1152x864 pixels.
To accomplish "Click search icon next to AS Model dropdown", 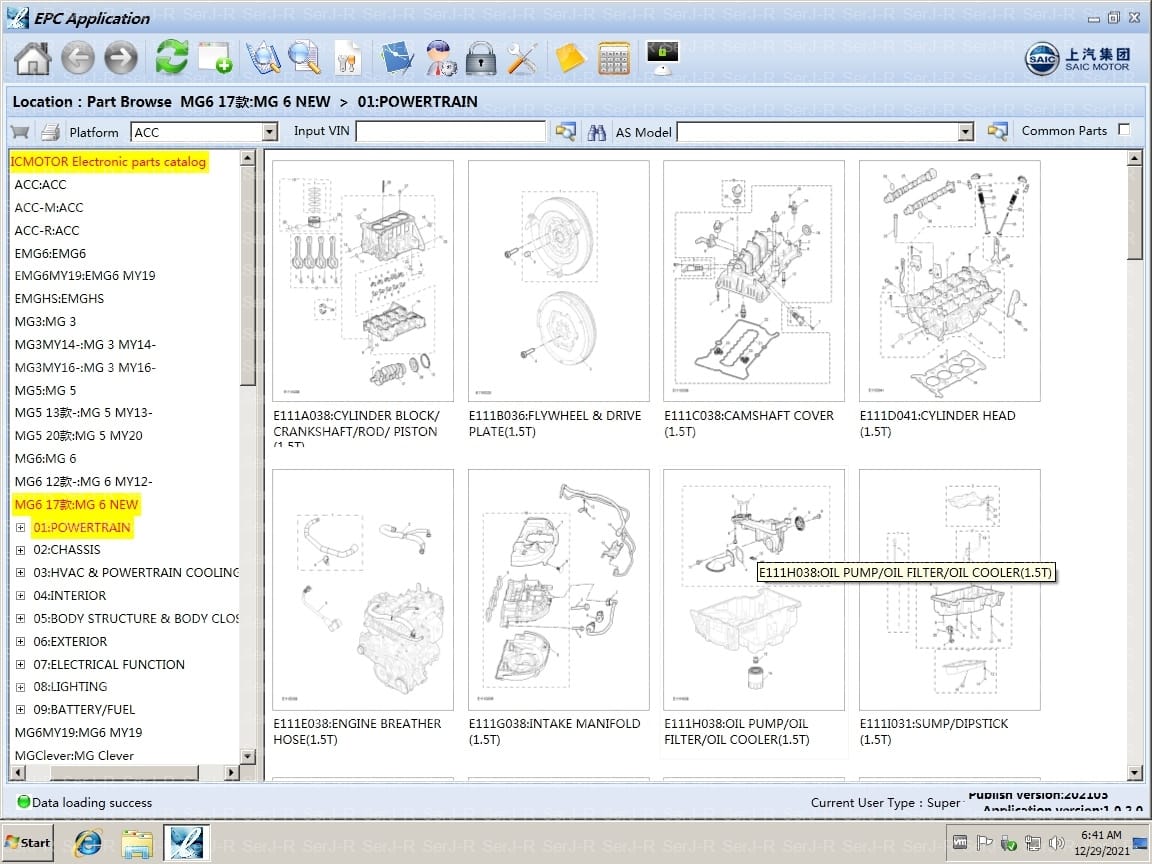I will click(x=997, y=132).
